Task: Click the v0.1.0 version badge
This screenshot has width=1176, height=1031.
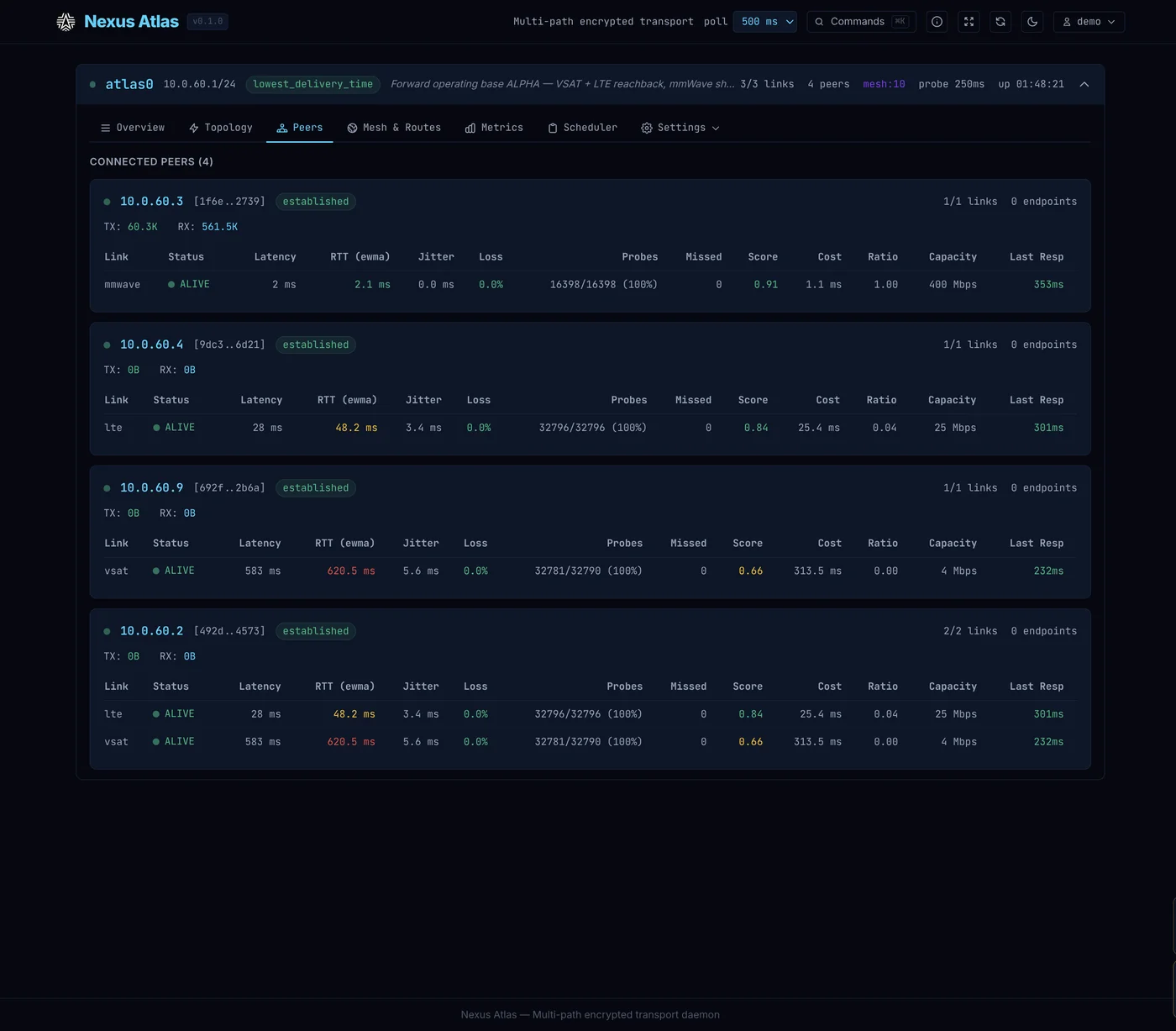Action: pos(207,22)
